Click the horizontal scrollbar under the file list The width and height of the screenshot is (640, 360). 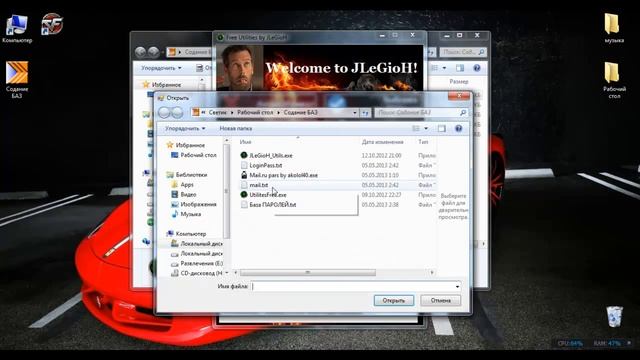click(x=308, y=272)
